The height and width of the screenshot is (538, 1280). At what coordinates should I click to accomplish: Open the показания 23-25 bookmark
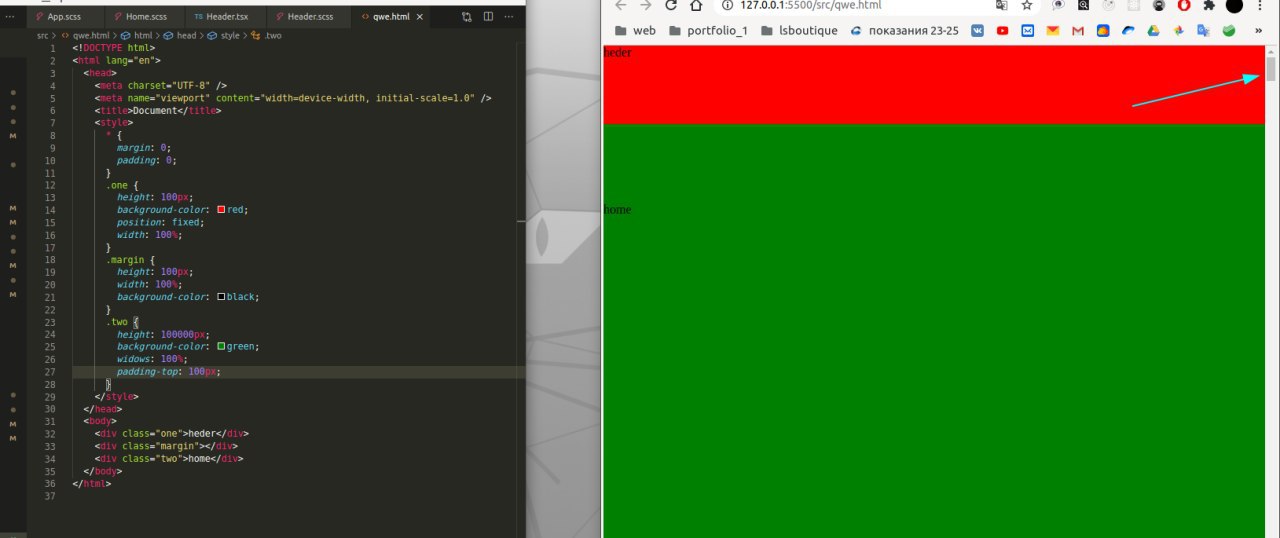pyautogui.click(x=904, y=30)
